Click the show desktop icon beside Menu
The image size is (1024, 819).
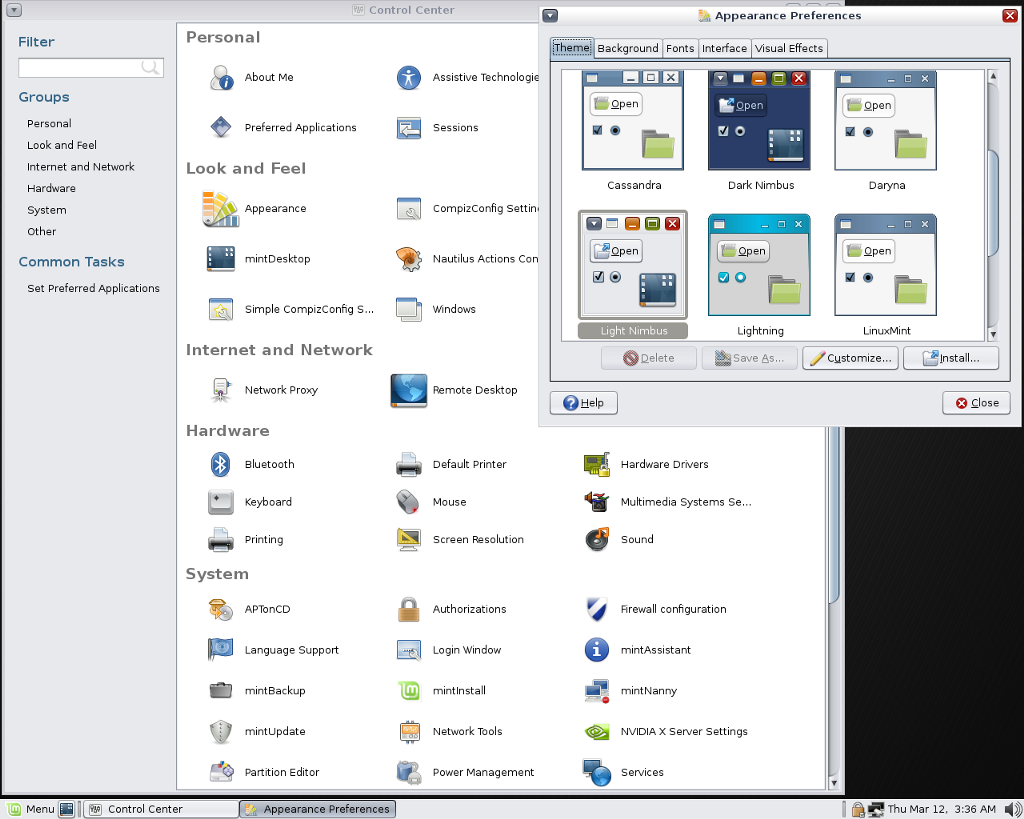(67, 809)
